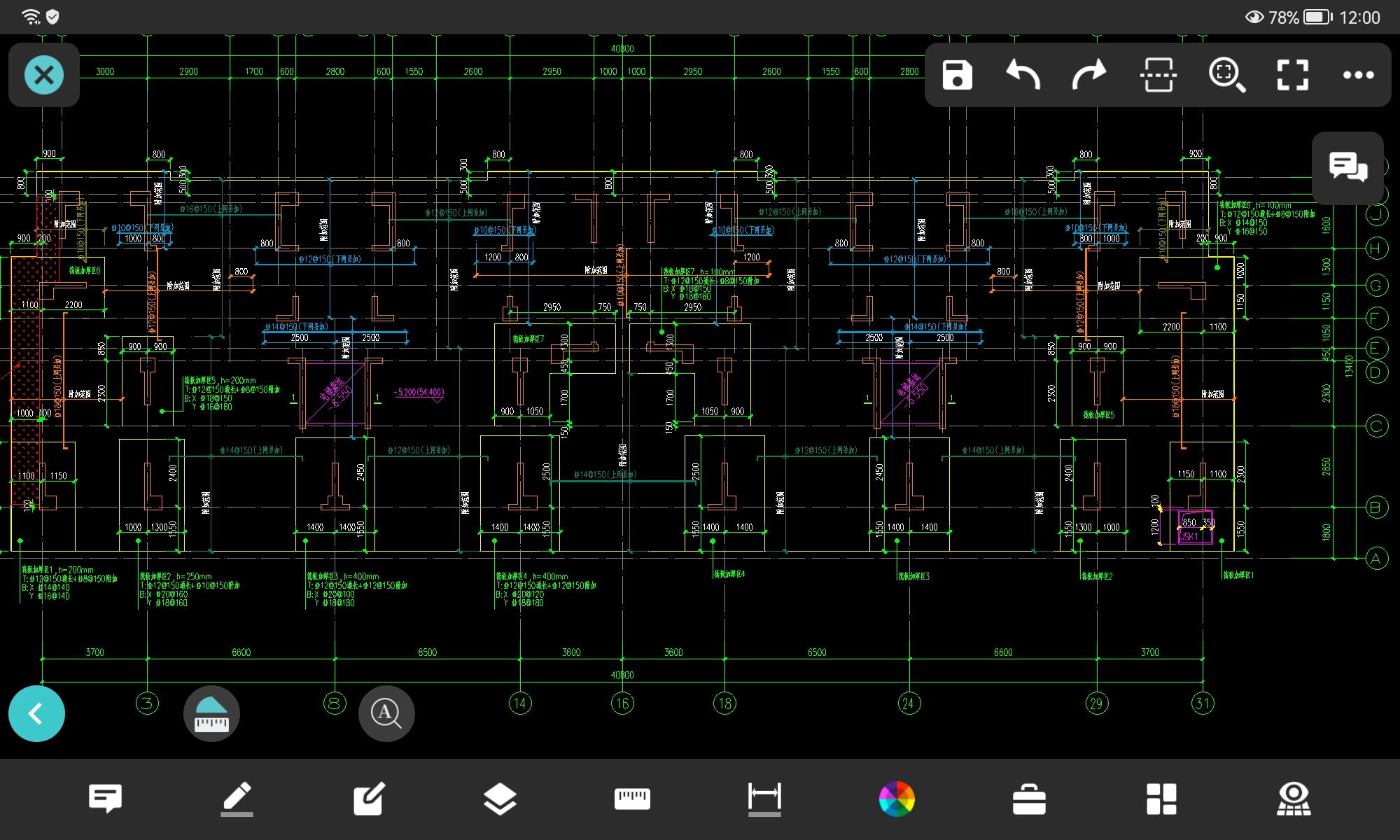This screenshot has width=1400, height=840.
Task: Select grid axis bubble B
Action: click(x=1377, y=507)
